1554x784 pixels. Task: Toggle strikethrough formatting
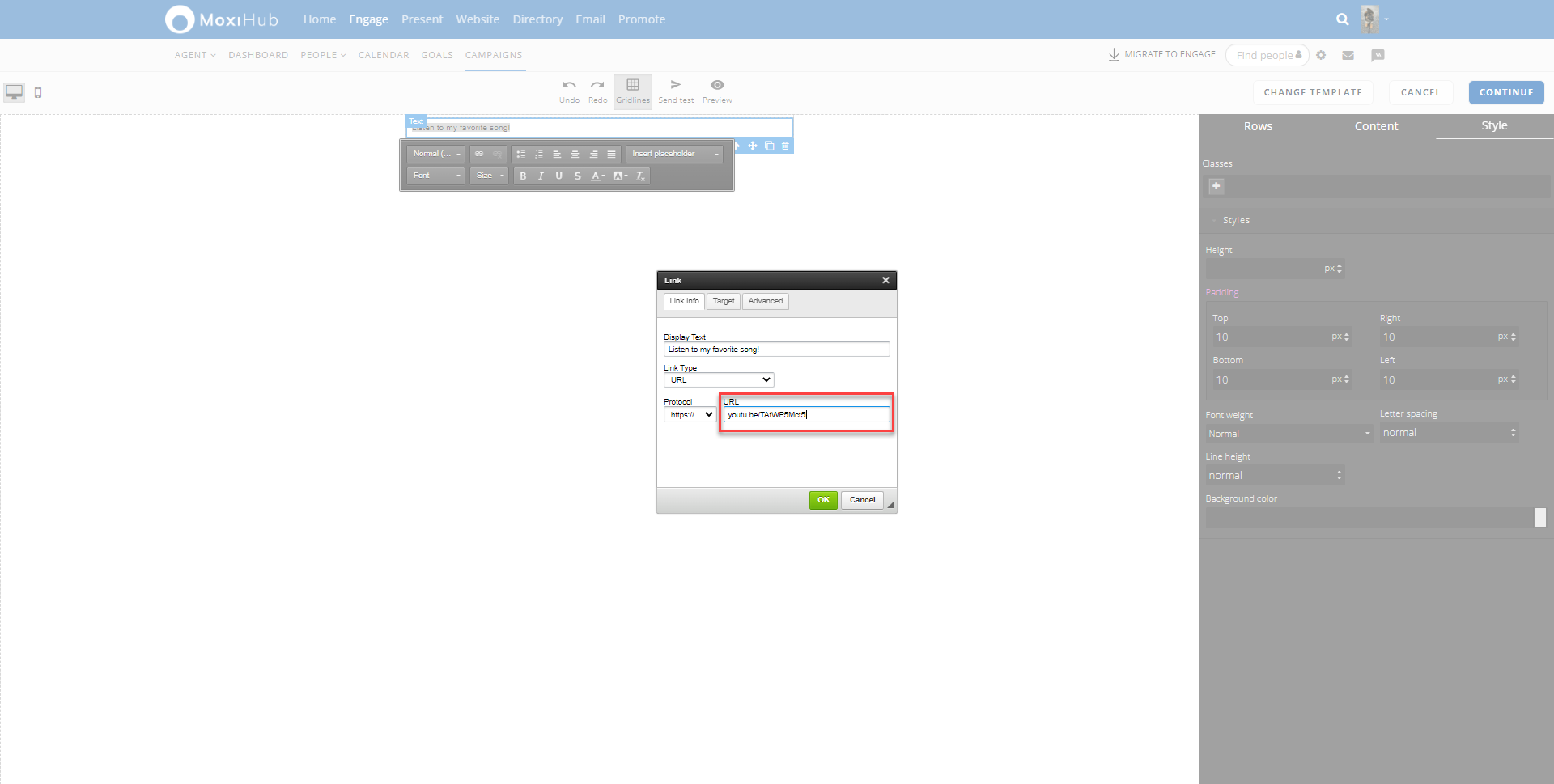(577, 176)
